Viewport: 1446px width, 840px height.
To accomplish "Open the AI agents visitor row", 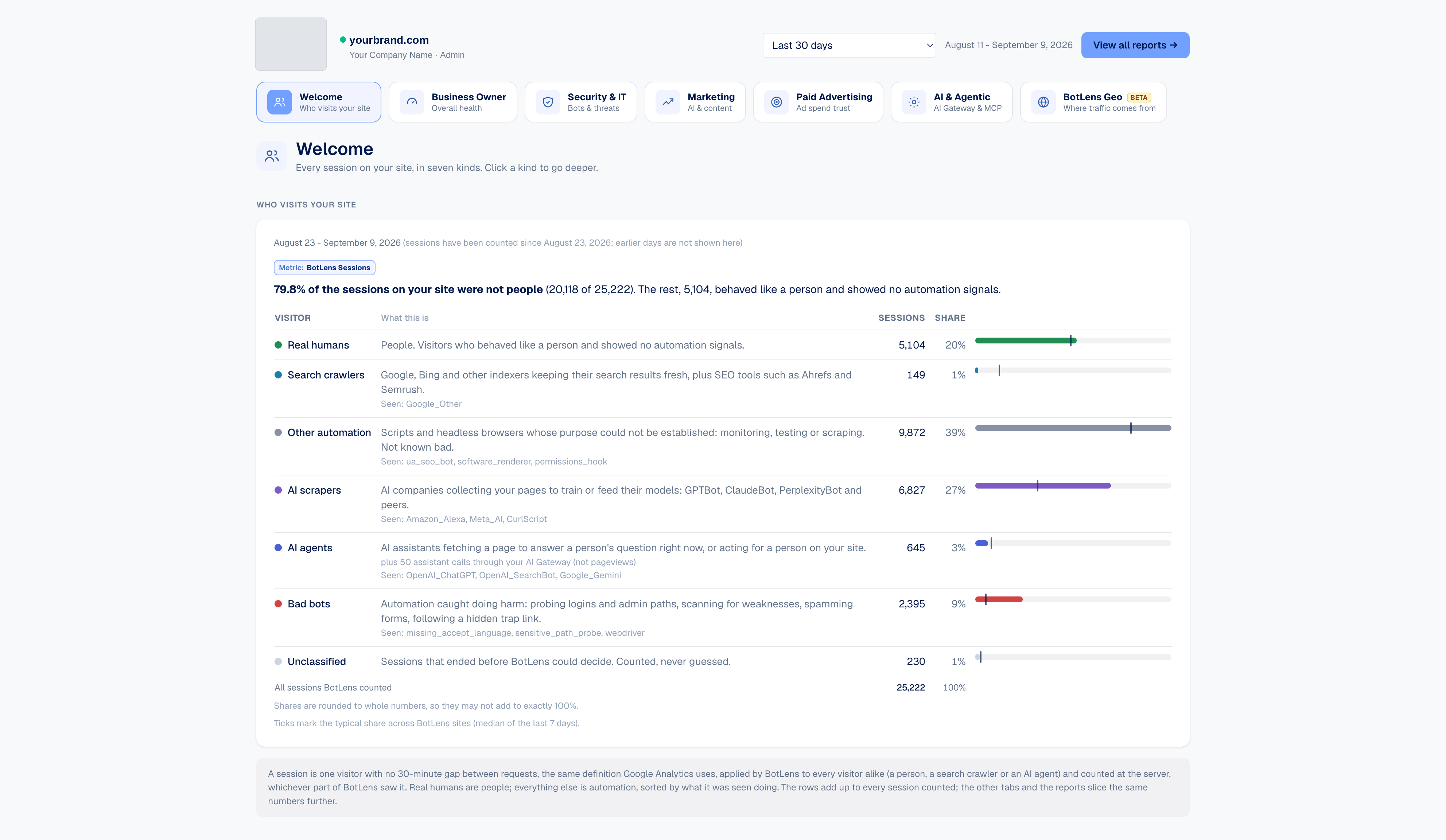I will [x=722, y=561].
